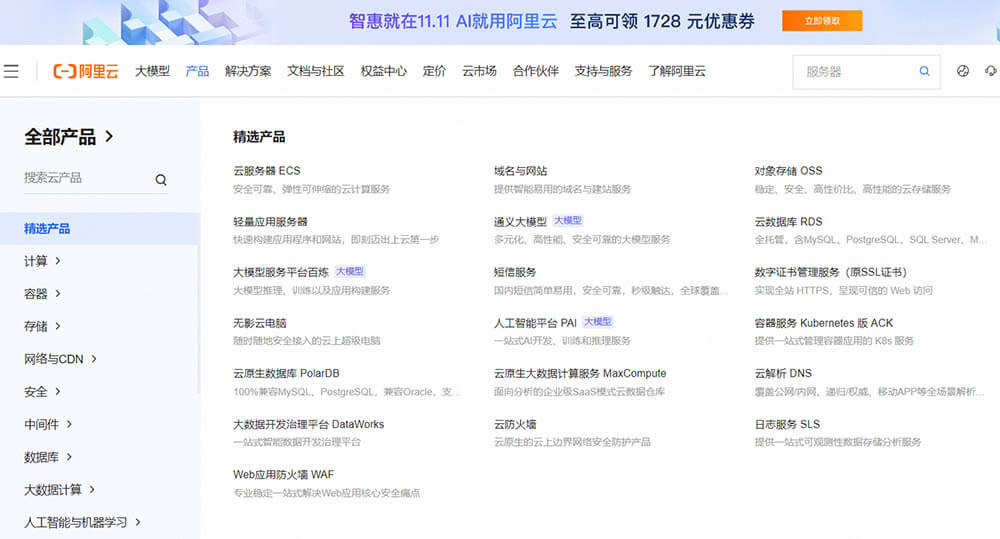Open the 文档与社区 nav menu

tap(316, 71)
